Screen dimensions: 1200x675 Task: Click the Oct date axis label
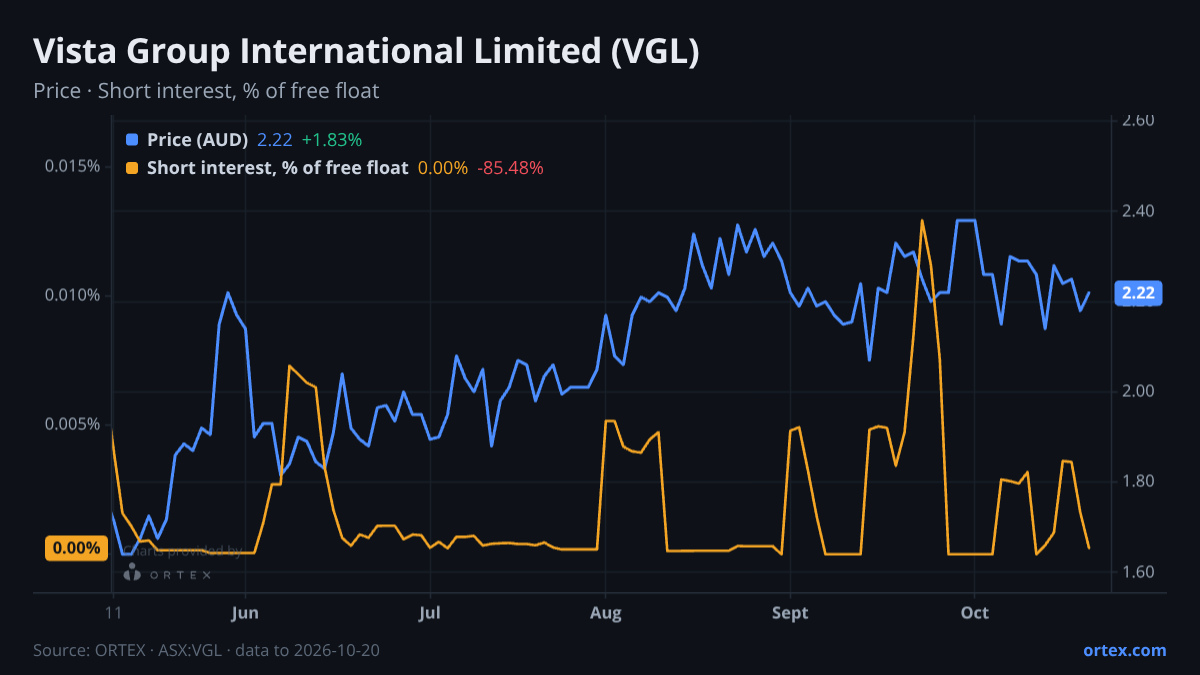click(974, 612)
